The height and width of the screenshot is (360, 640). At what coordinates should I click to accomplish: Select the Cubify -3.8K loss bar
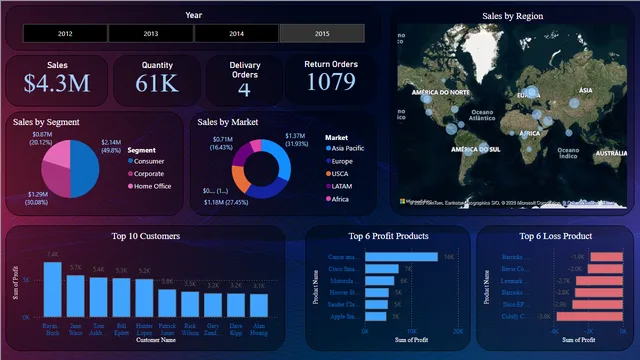[590, 316]
